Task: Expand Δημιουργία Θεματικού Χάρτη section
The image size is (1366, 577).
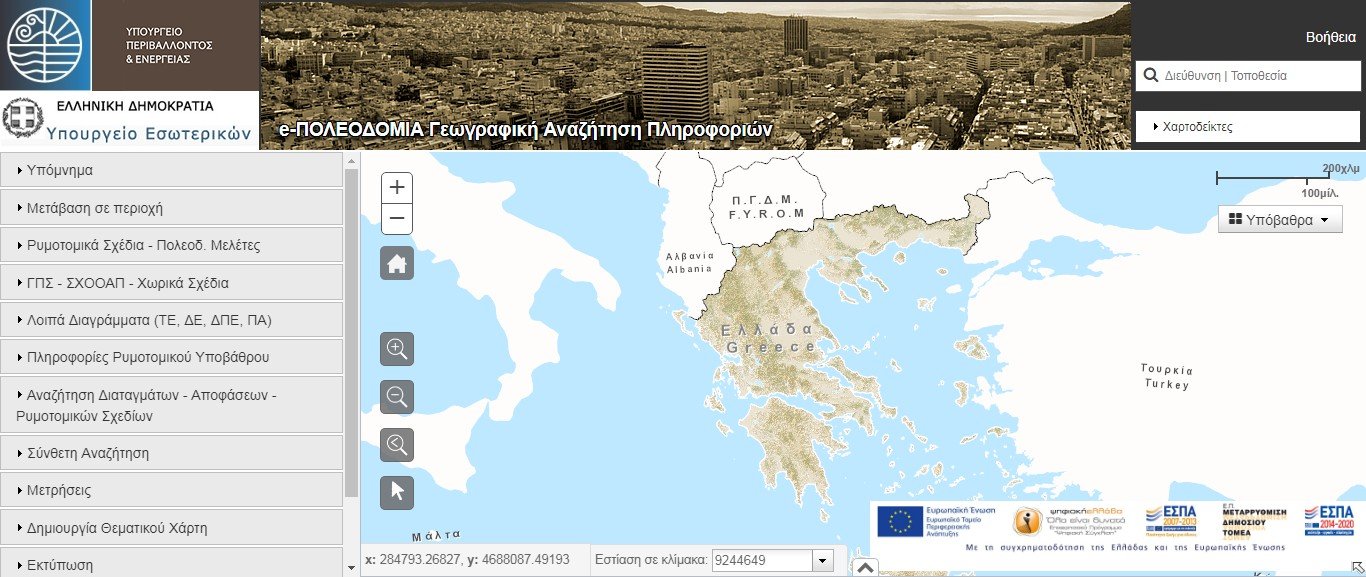Action: click(x=171, y=527)
